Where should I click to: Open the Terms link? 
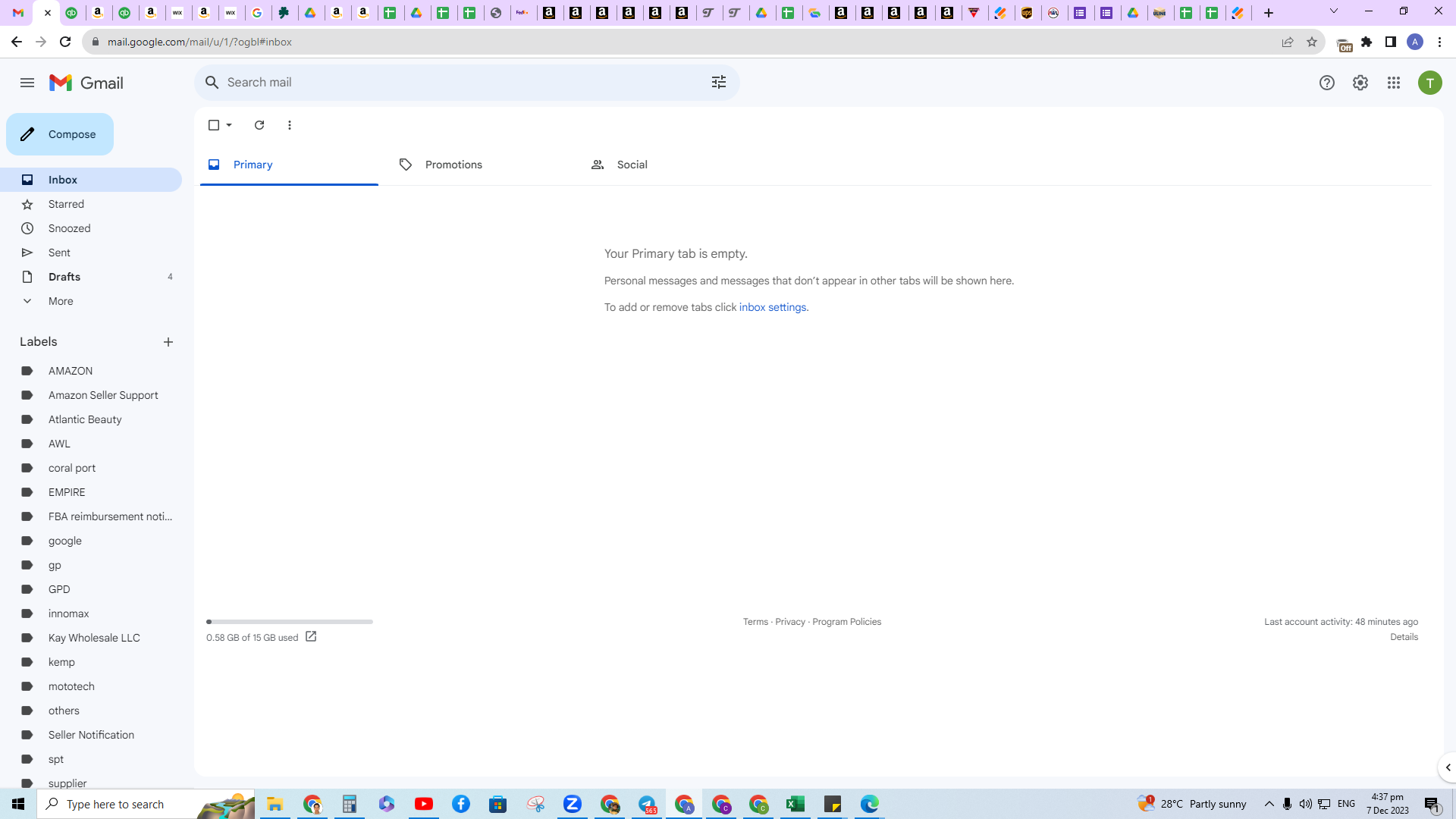[x=755, y=622]
